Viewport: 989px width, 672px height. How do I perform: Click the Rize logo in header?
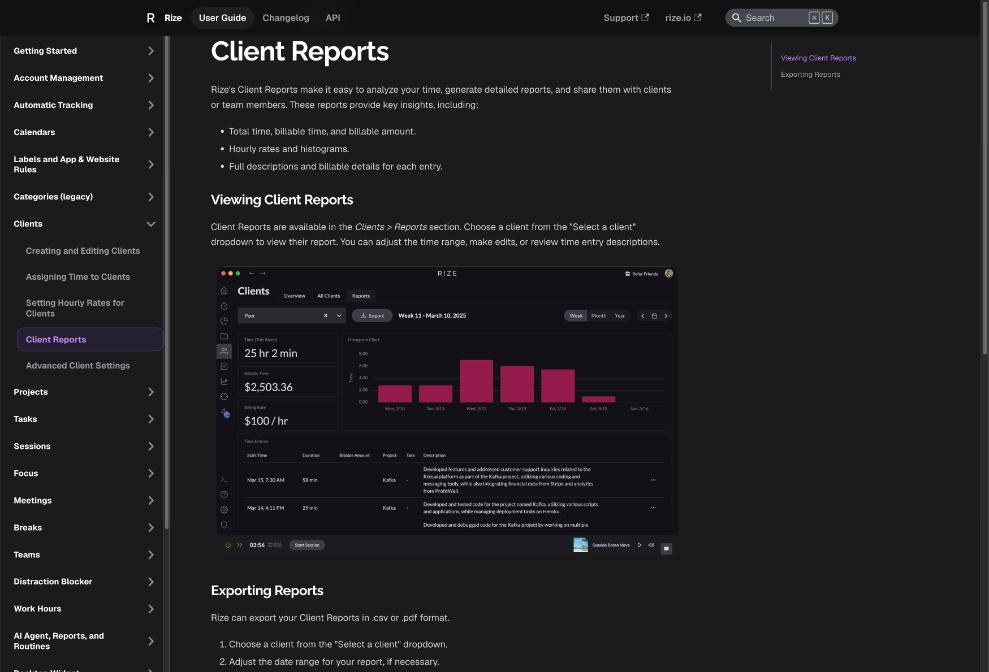tap(163, 18)
